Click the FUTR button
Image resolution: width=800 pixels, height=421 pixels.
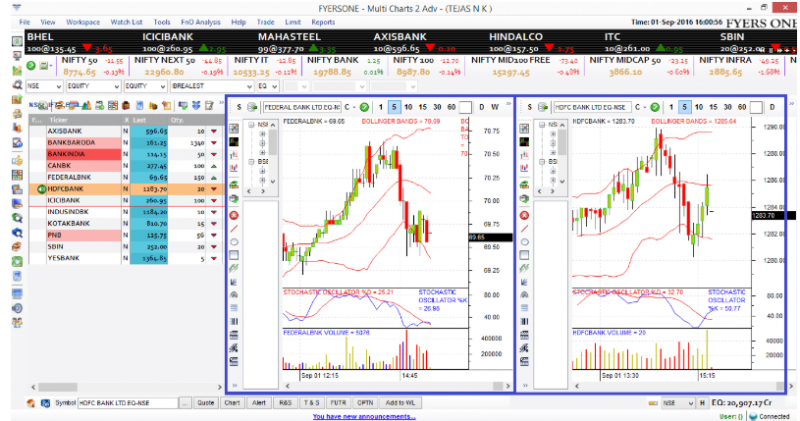338,403
